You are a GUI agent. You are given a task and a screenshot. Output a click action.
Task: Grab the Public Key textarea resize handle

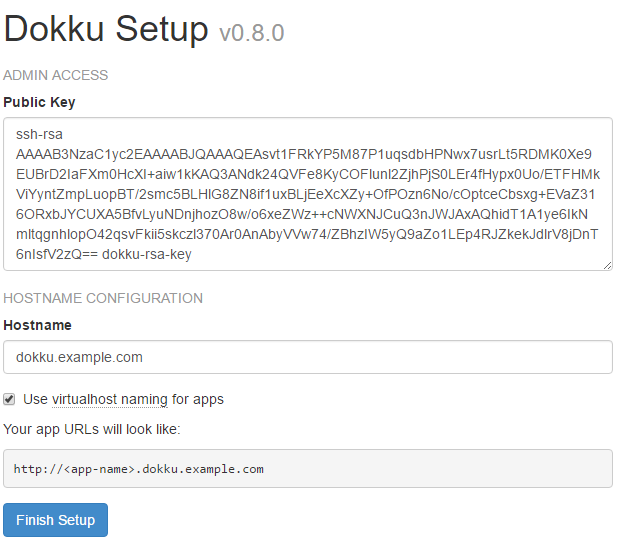[x=606, y=264]
